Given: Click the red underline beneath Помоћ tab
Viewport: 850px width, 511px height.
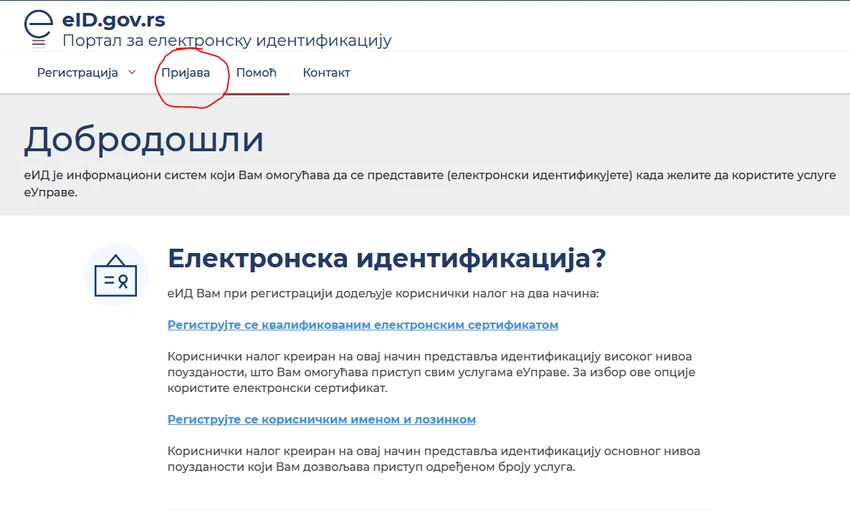Looking at the screenshot, I should 256,94.
